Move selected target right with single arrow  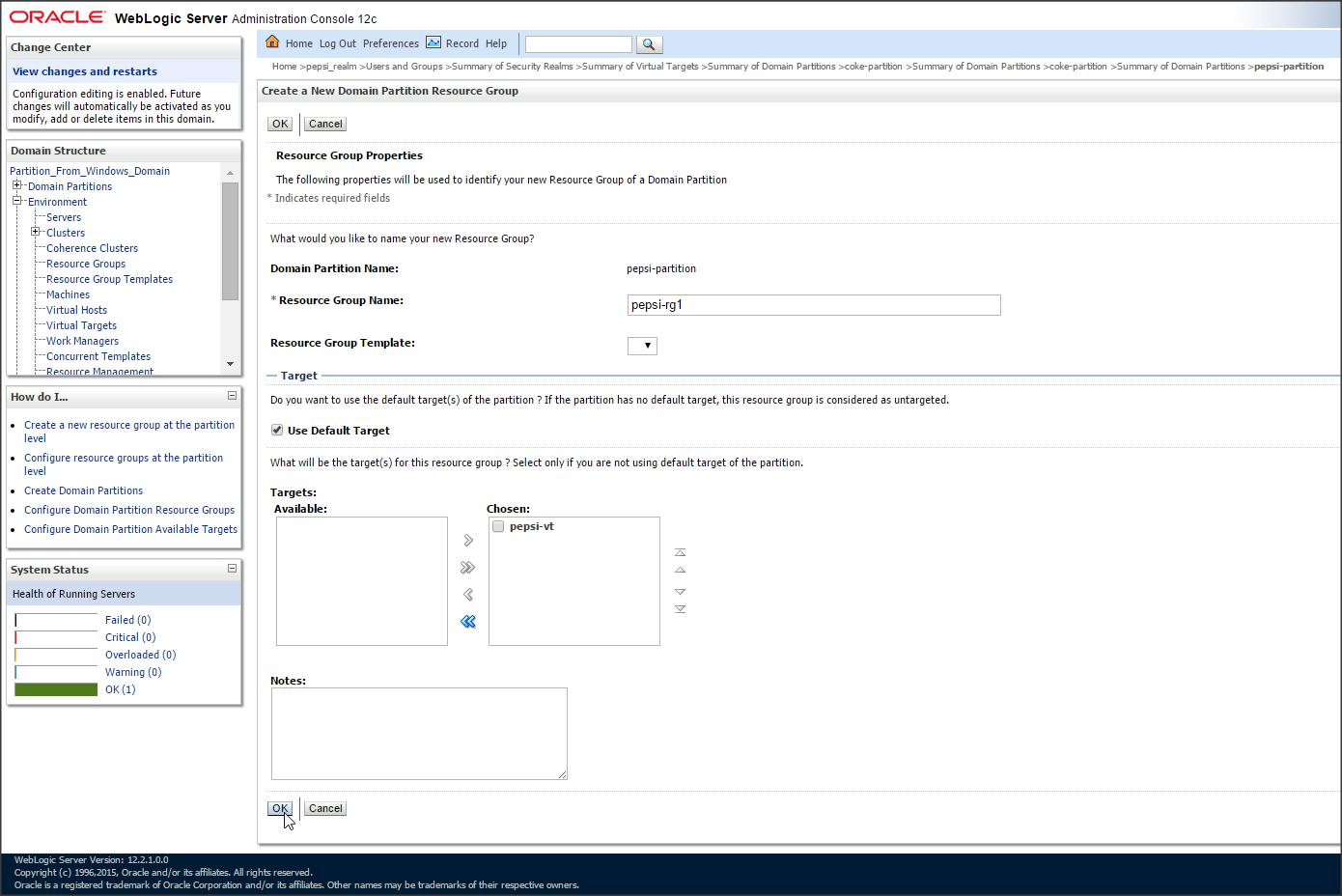pos(468,541)
